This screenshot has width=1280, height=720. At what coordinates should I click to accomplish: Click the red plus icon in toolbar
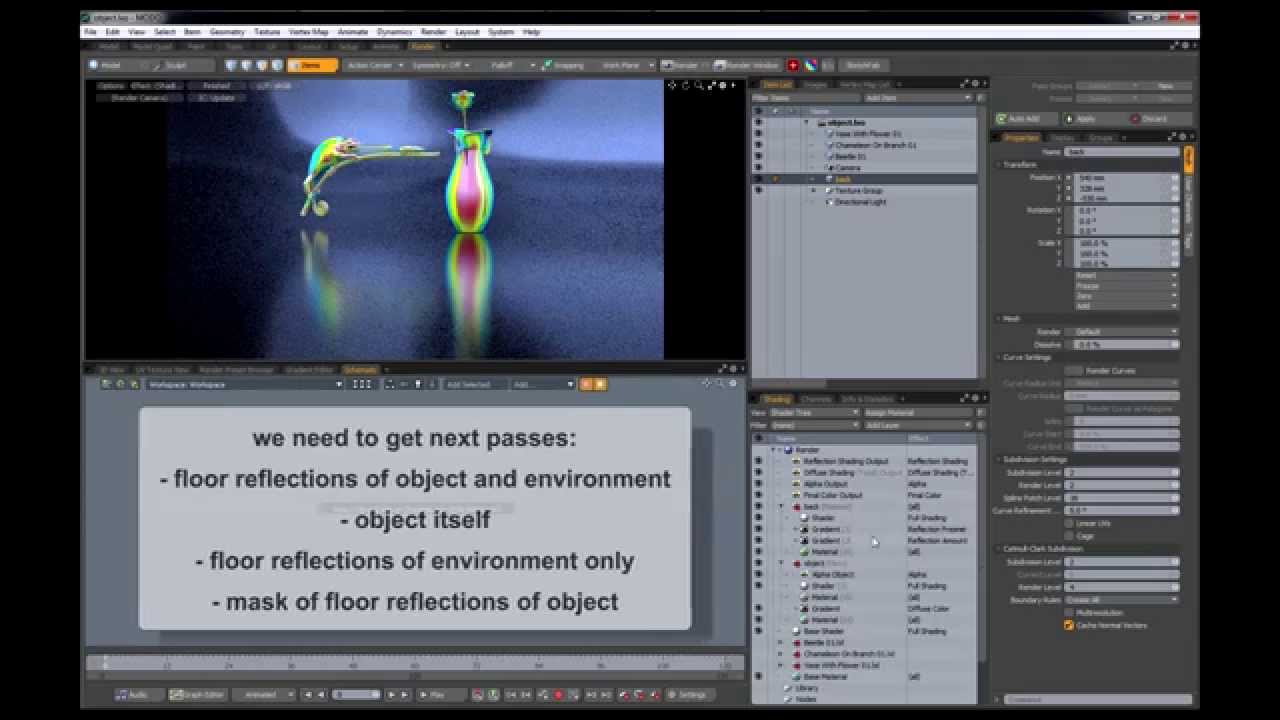tap(793, 65)
